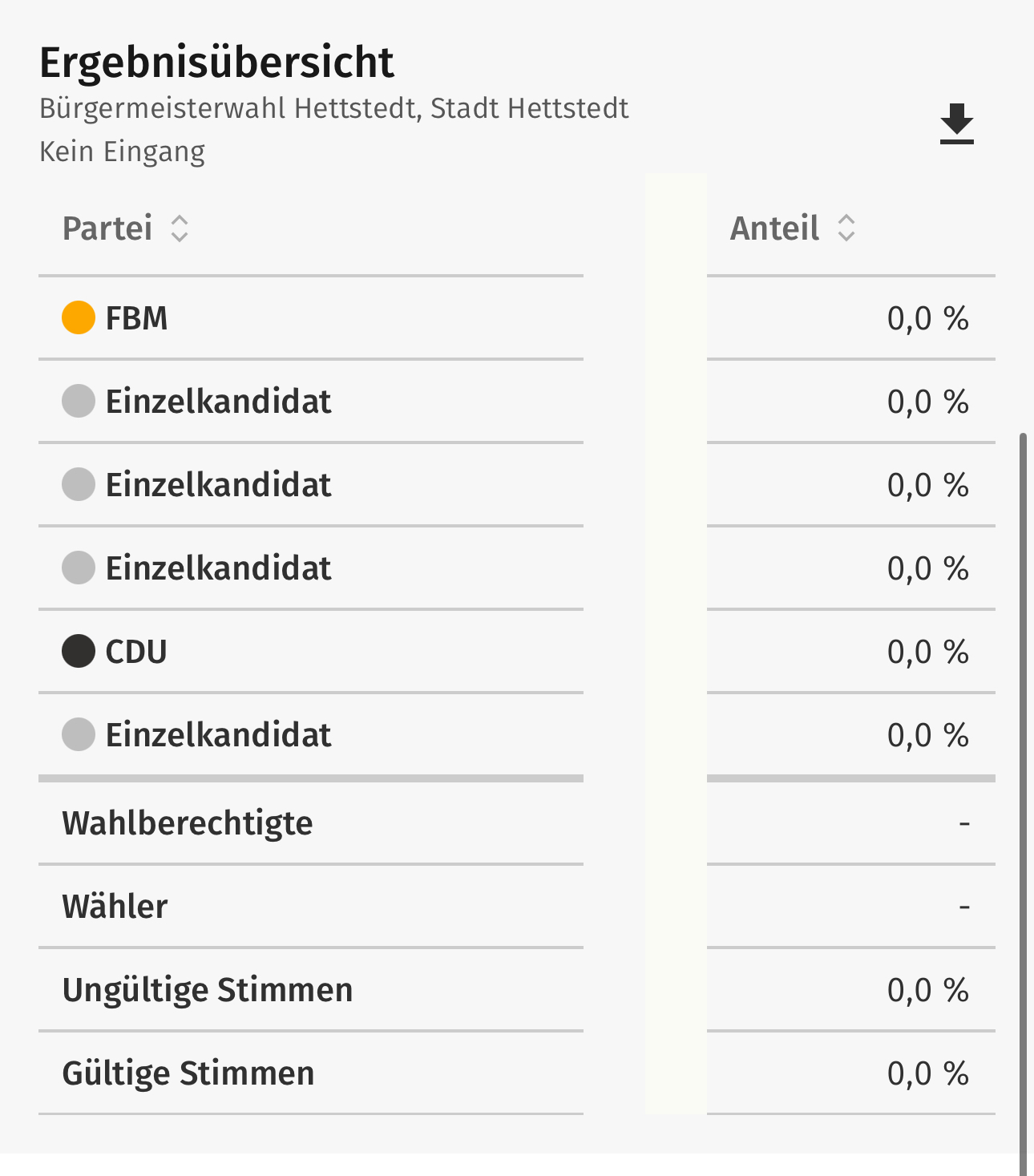Select the FBM party label
The image size is (1034, 1176).
(x=136, y=318)
